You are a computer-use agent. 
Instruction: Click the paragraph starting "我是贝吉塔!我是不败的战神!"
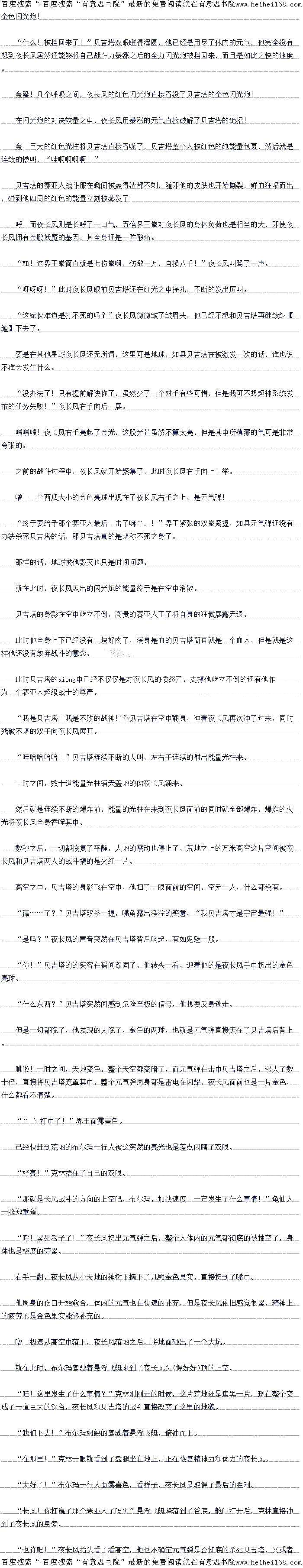click(151, 724)
